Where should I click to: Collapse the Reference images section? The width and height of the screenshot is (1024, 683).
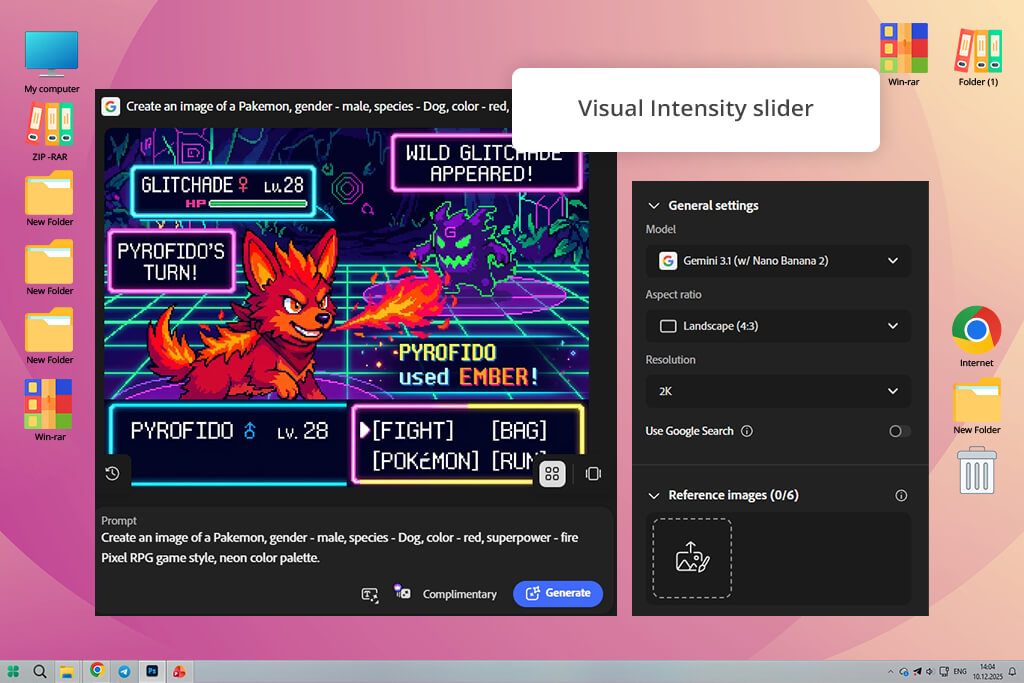pos(654,496)
